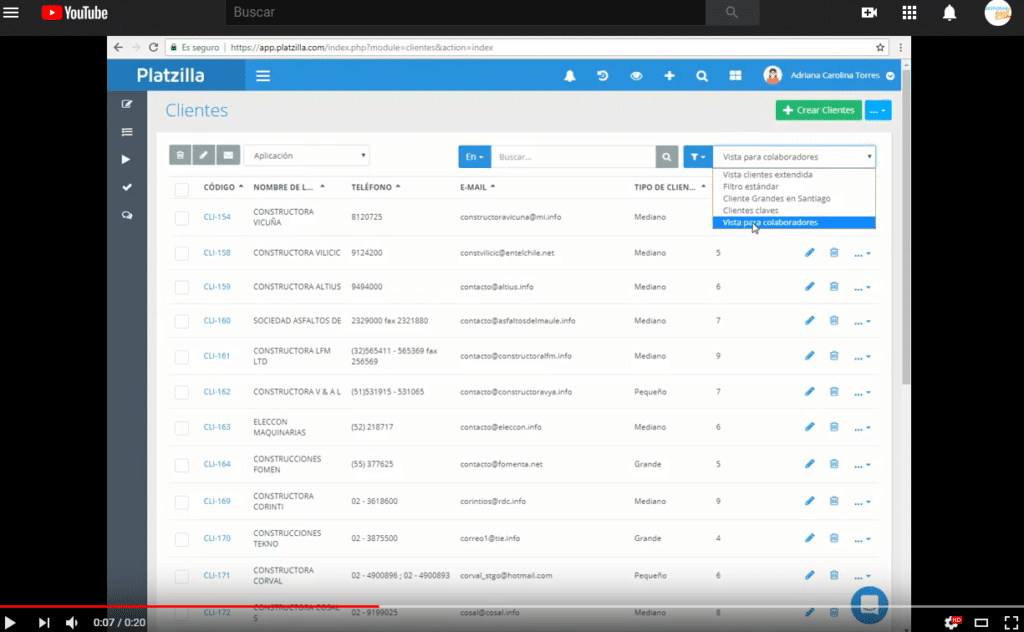Choose 'Vista clientes extendida' from view list
Image resolution: width=1024 pixels, height=632 pixels.
point(794,174)
